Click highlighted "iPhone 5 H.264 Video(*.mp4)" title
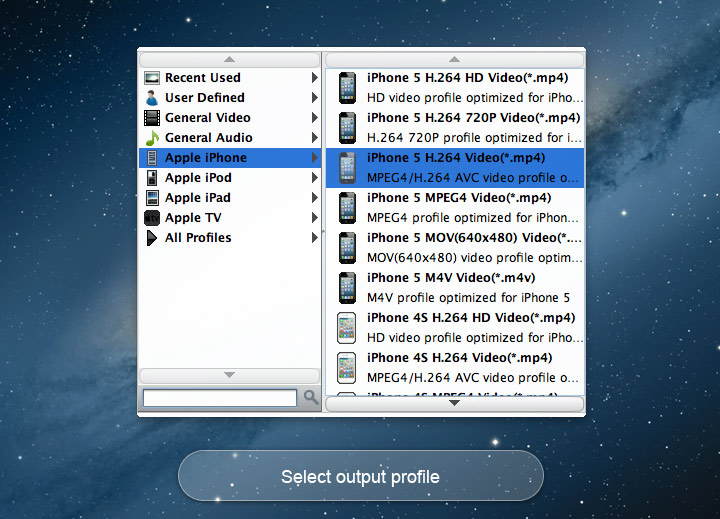 click(456, 158)
